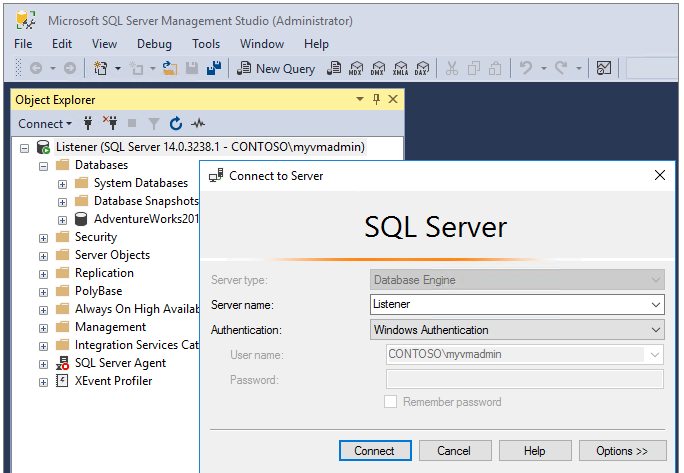Open the Window menu
The image size is (684, 473).
tap(262, 44)
